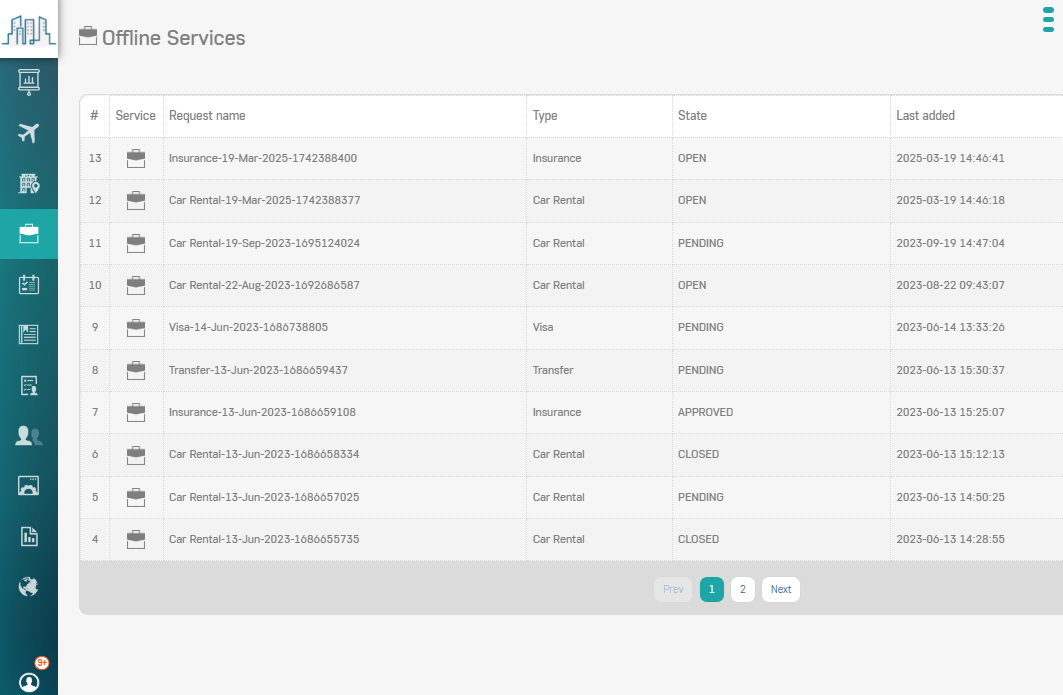Click the State column header
1063x695 pixels.
point(692,116)
